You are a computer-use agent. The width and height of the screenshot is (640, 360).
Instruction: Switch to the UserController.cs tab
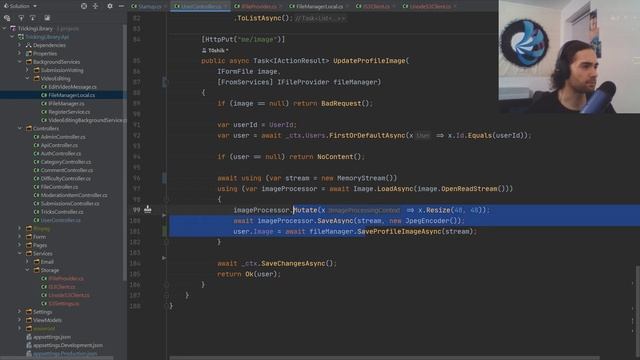(x=200, y=7)
